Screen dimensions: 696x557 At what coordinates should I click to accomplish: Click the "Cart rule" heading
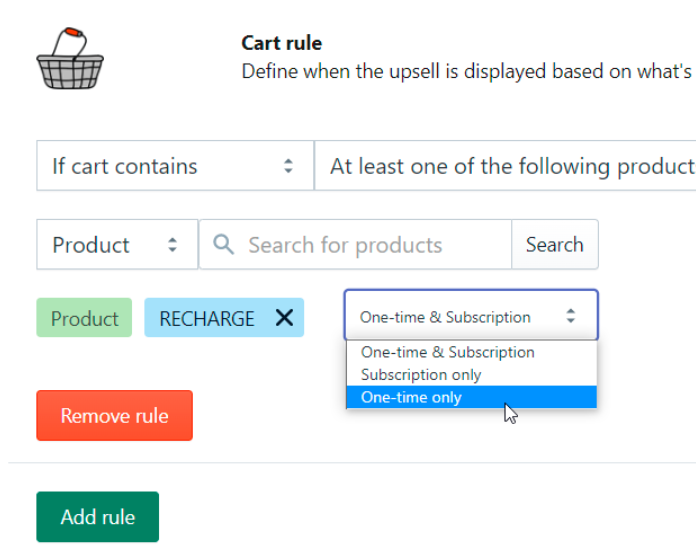[281, 43]
